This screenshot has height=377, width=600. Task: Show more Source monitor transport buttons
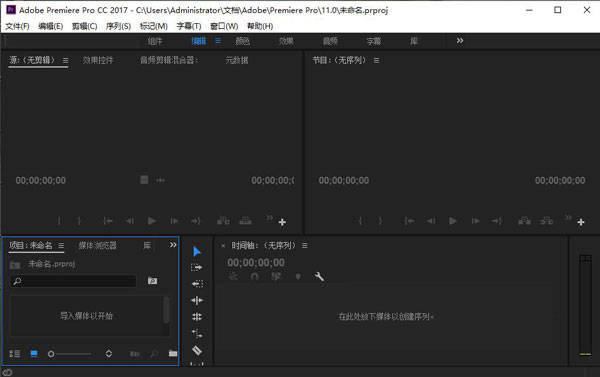coord(269,217)
